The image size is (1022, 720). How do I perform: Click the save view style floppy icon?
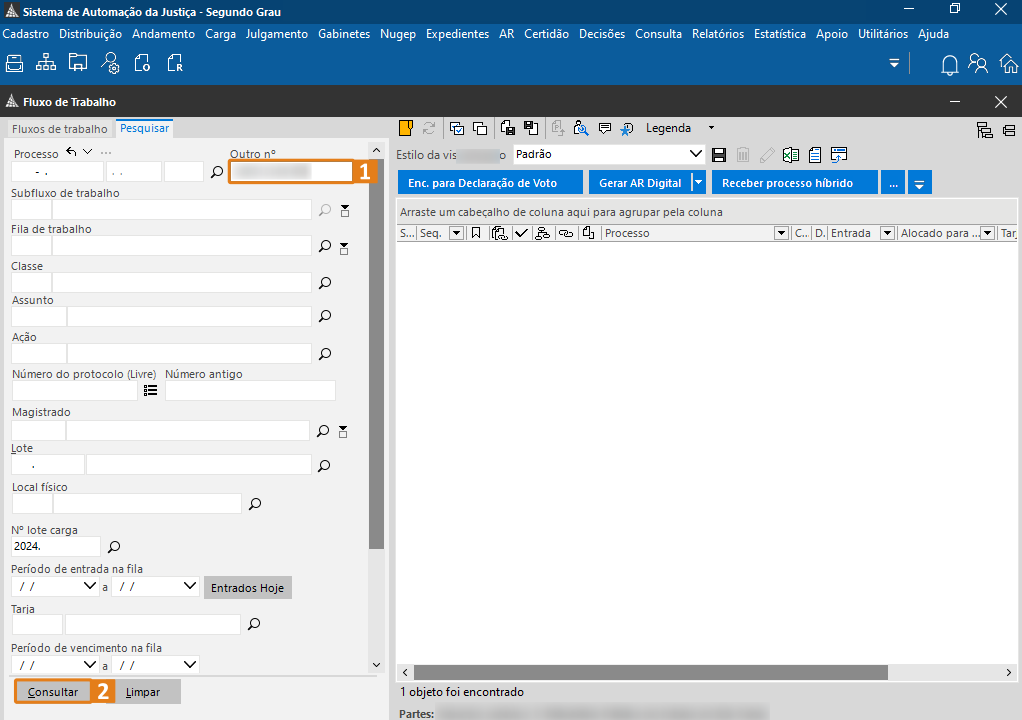pyautogui.click(x=718, y=155)
